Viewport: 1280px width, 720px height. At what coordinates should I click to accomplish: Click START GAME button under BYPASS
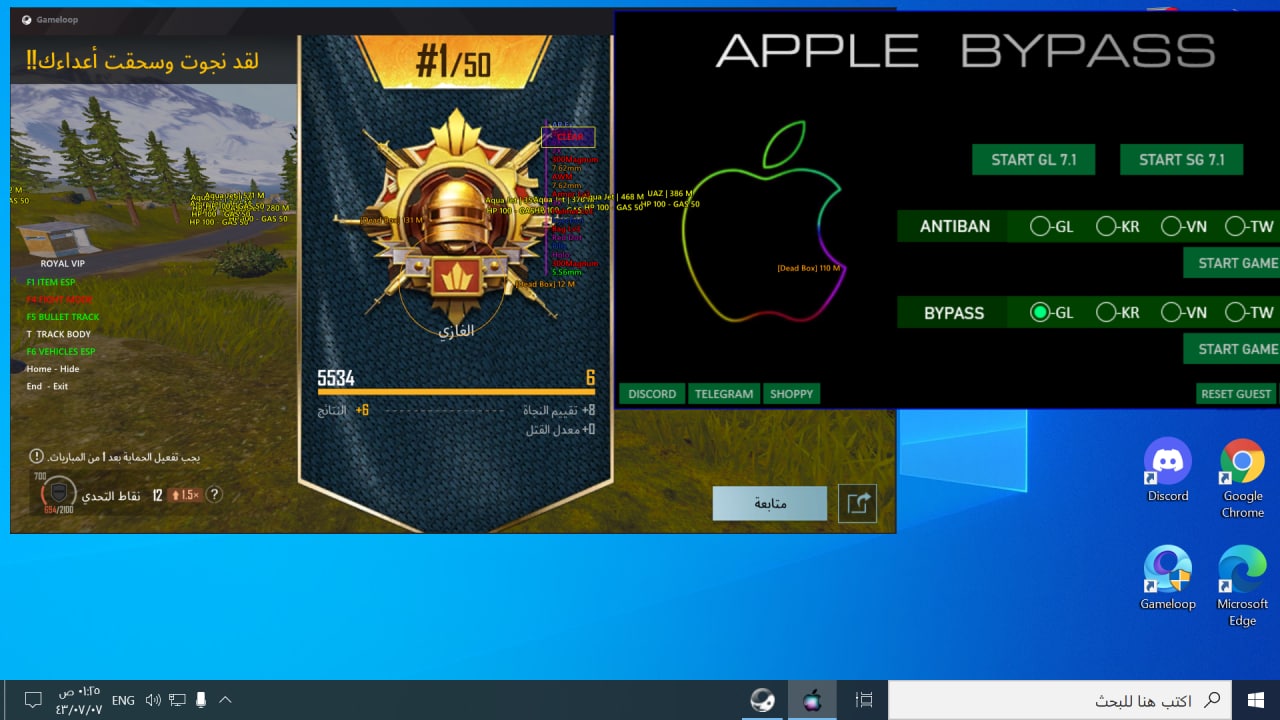[1232, 349]
